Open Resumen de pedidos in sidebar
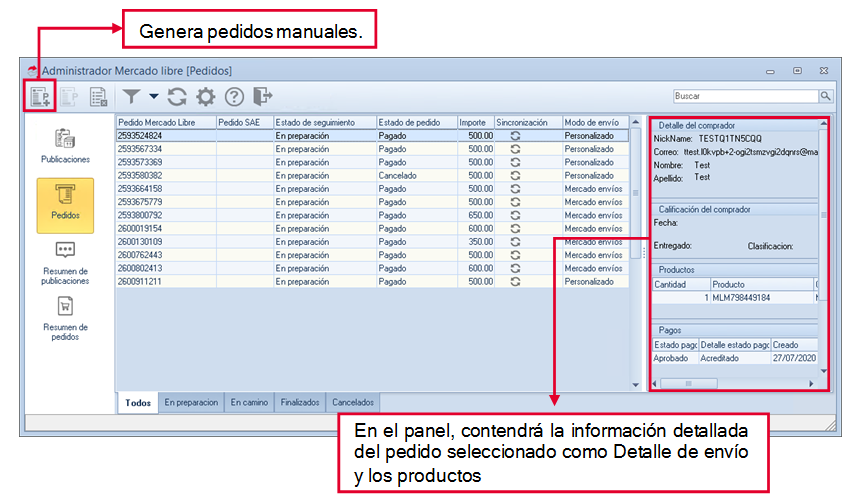This screenshot has width=859, height=498. click(x=65, y=319)
